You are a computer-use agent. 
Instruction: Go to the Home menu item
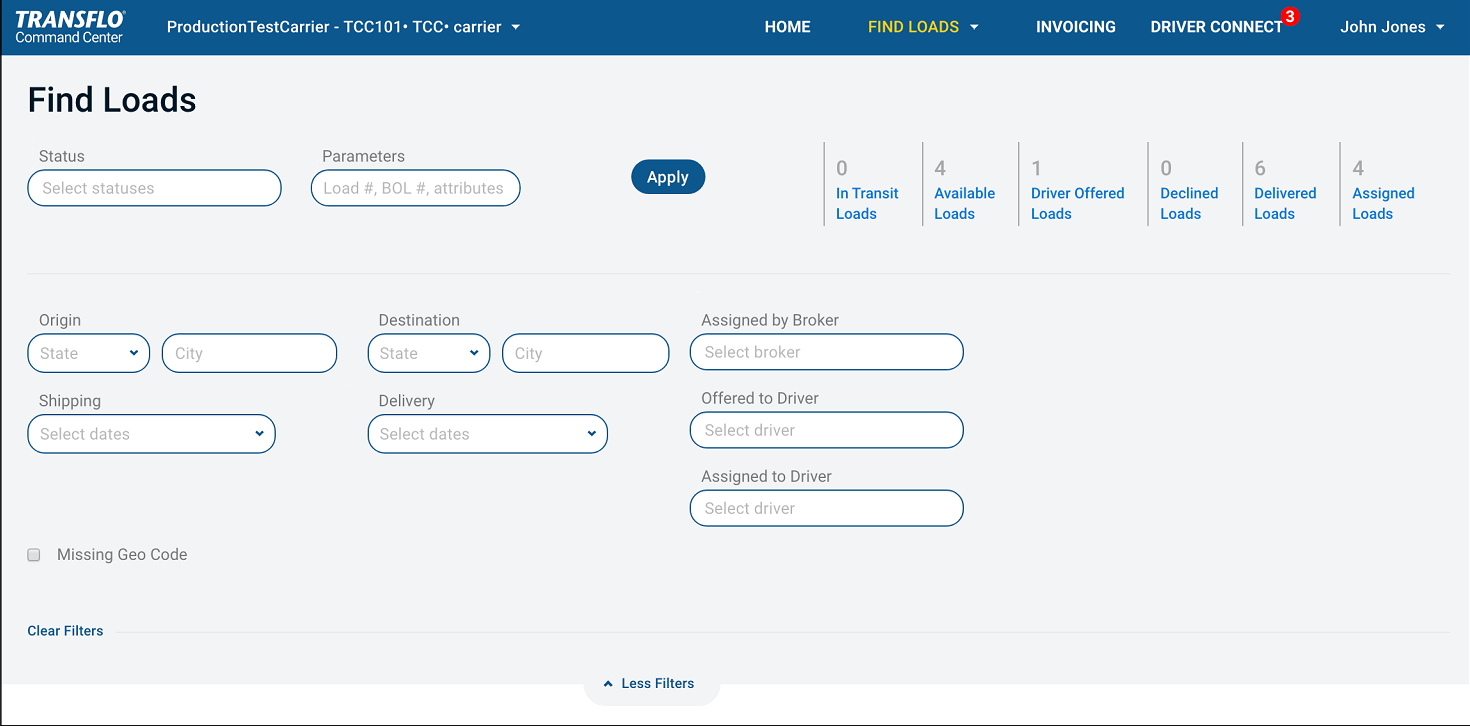click(x=787, y=27)
